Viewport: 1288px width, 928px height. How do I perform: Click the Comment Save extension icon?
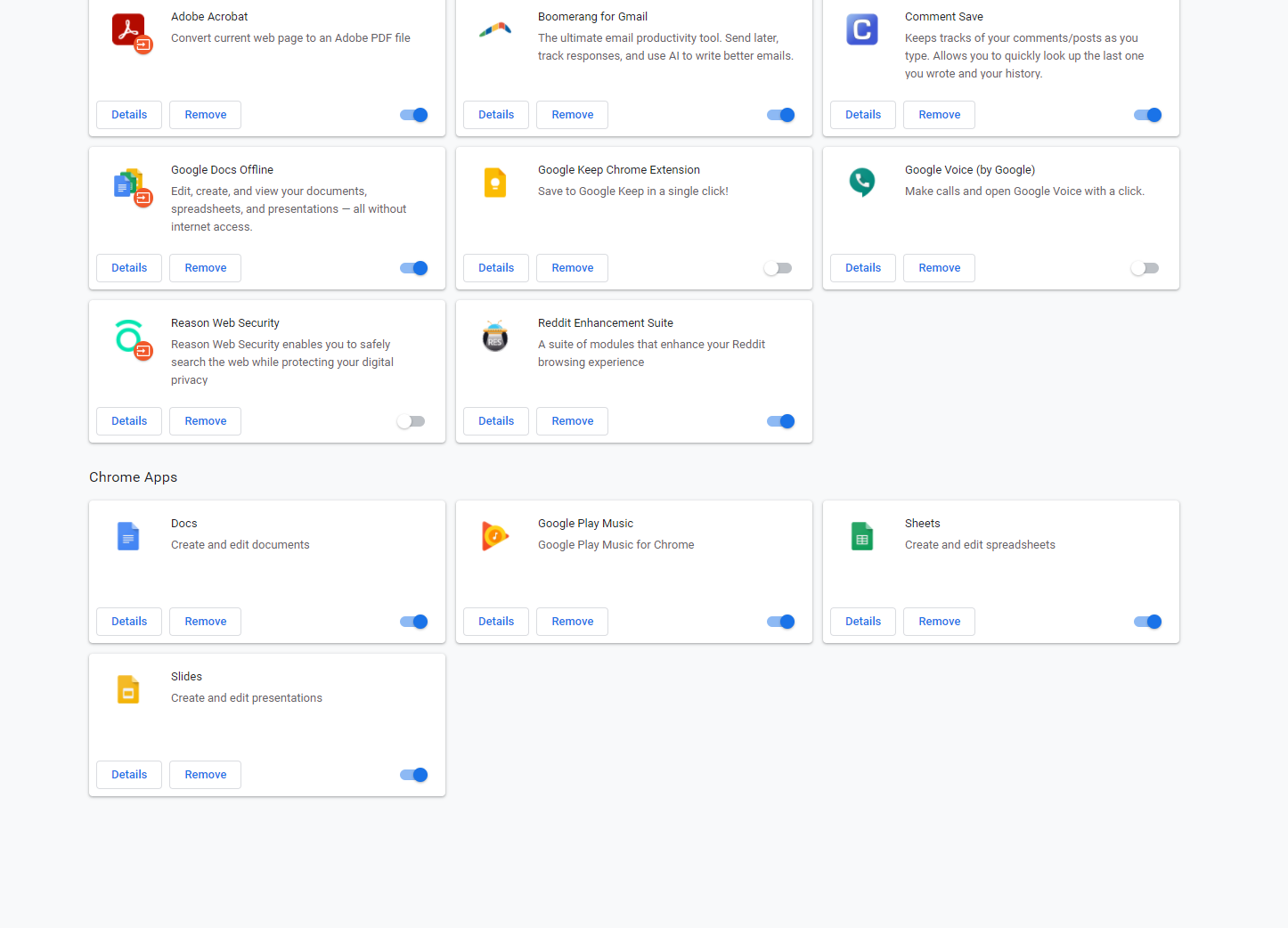[861, 30]
